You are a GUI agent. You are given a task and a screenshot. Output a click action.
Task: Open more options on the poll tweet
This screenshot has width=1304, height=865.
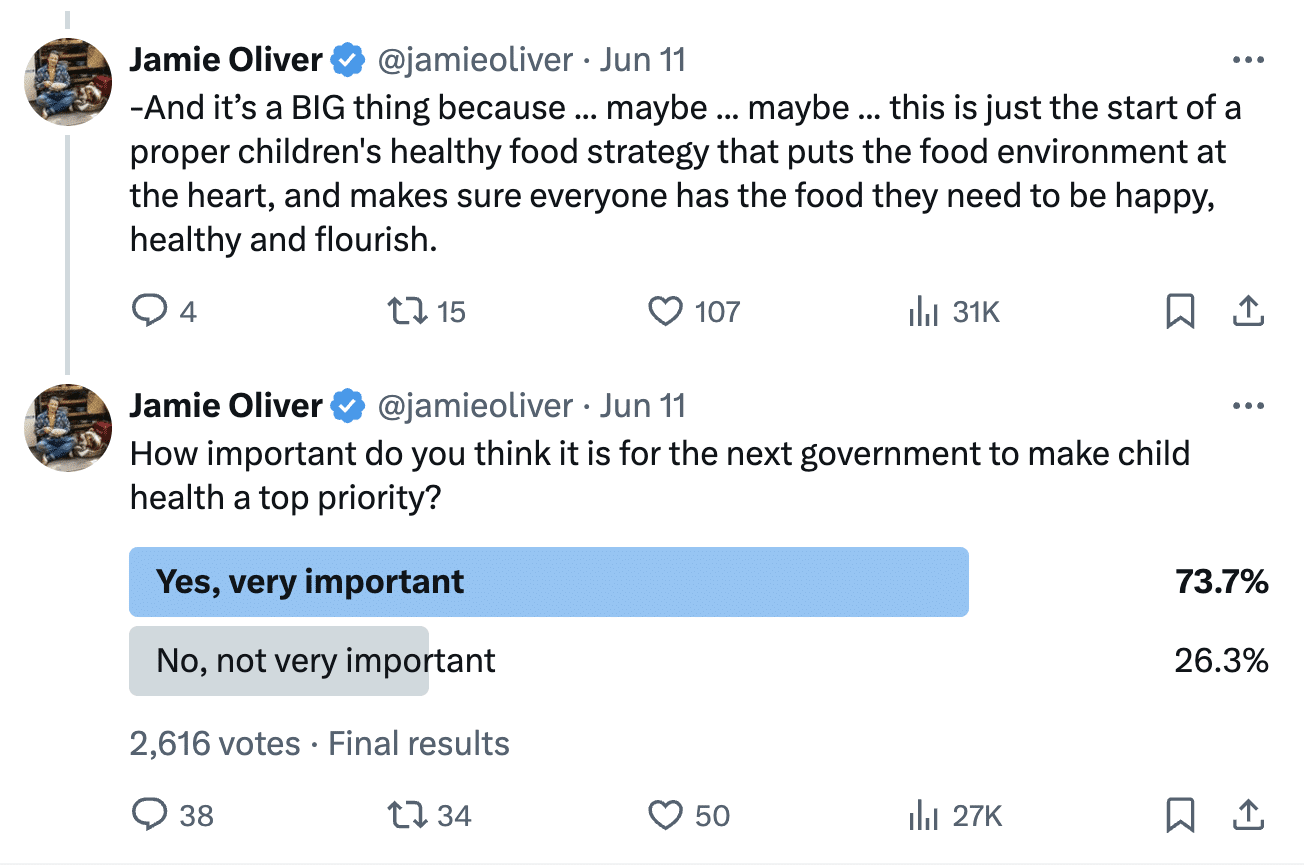click(1248, 405)
